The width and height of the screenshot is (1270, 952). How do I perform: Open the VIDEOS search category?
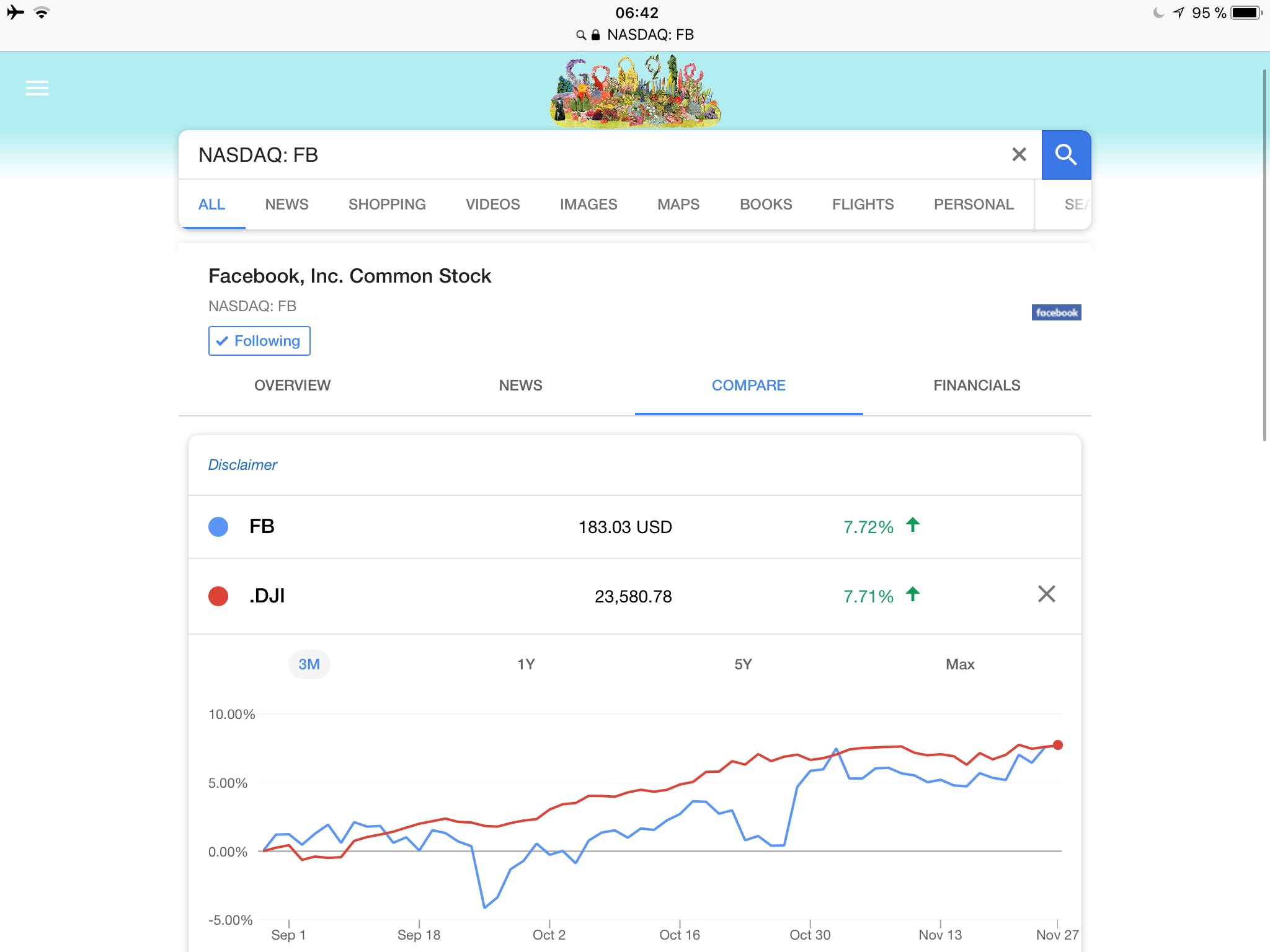coord(493,205)
